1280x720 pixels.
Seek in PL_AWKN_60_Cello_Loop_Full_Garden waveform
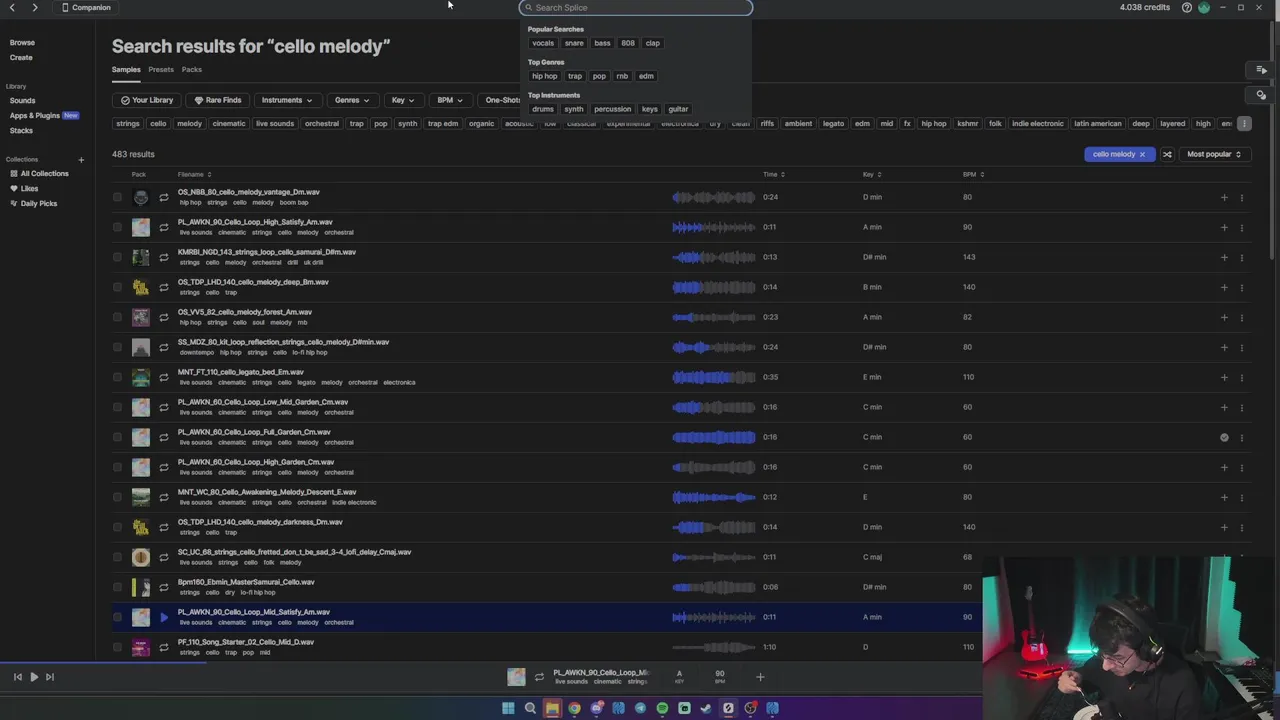pyautogui.click(x=714, y=437)
